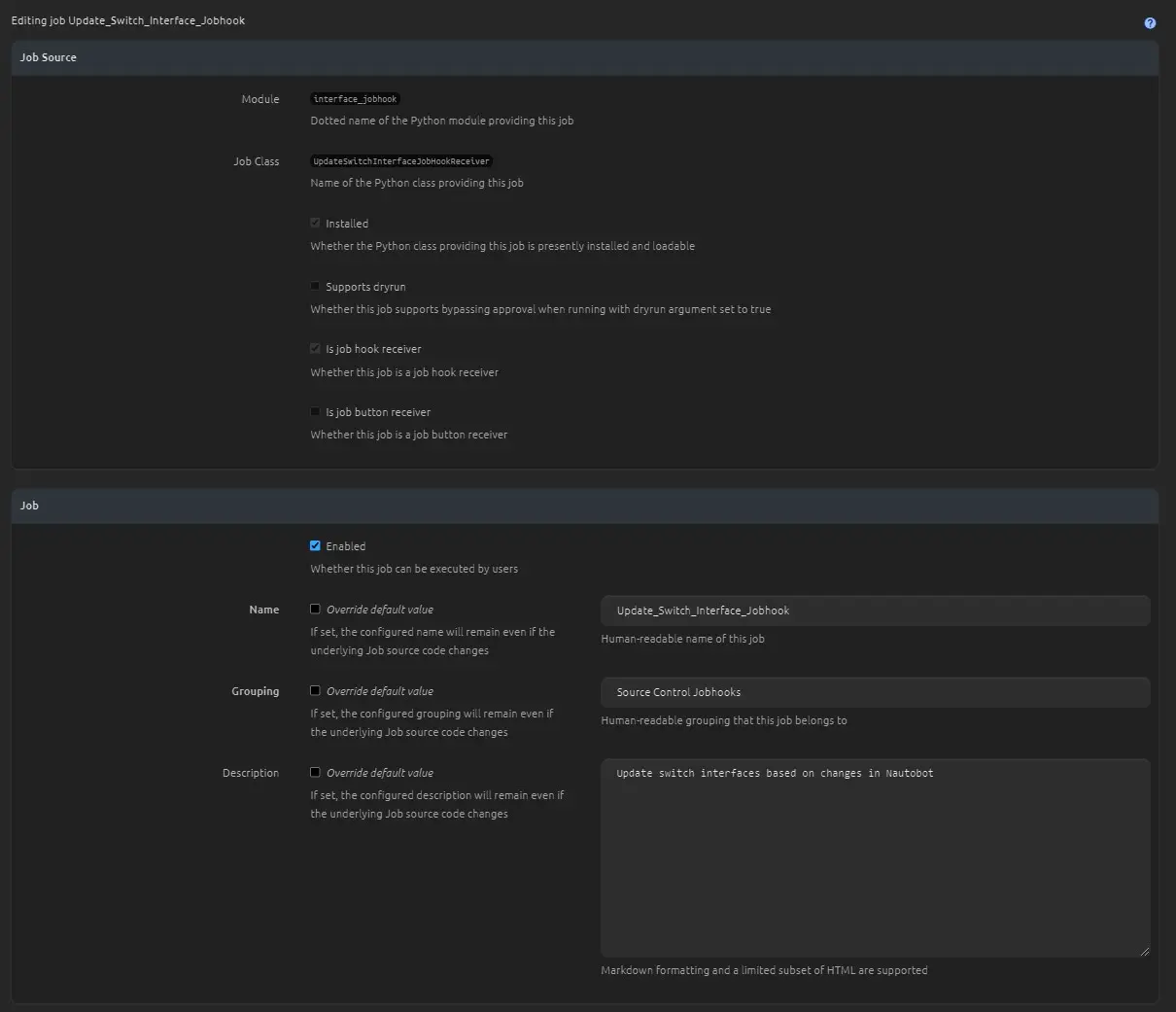
Task: Click the Grouping field containing Source Control Jobhooks
Action: [x=875, y=692]
